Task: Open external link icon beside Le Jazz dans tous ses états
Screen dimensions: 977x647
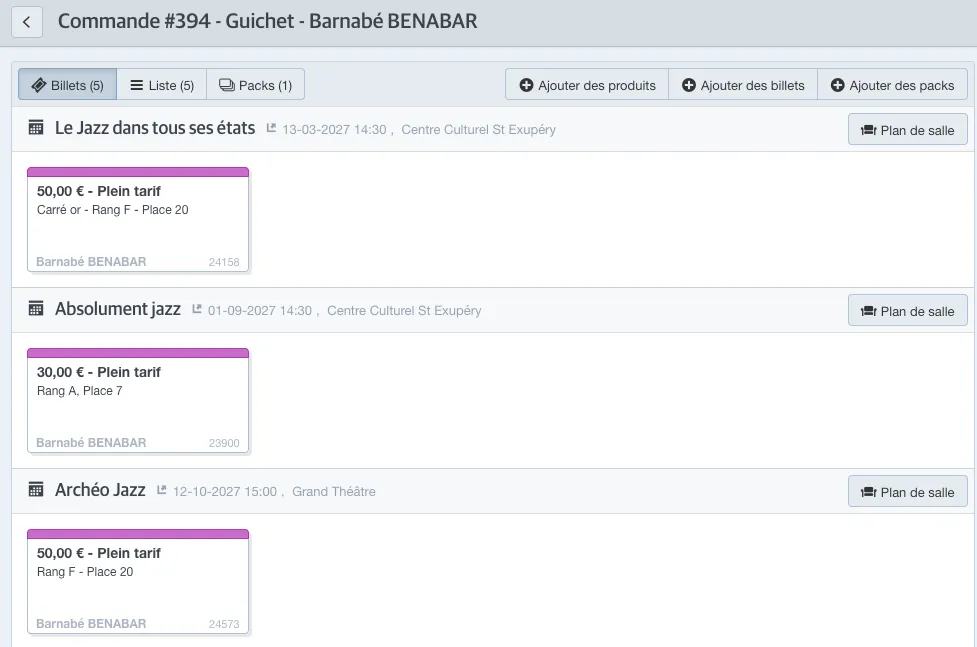Action: [x=271, y=128]
